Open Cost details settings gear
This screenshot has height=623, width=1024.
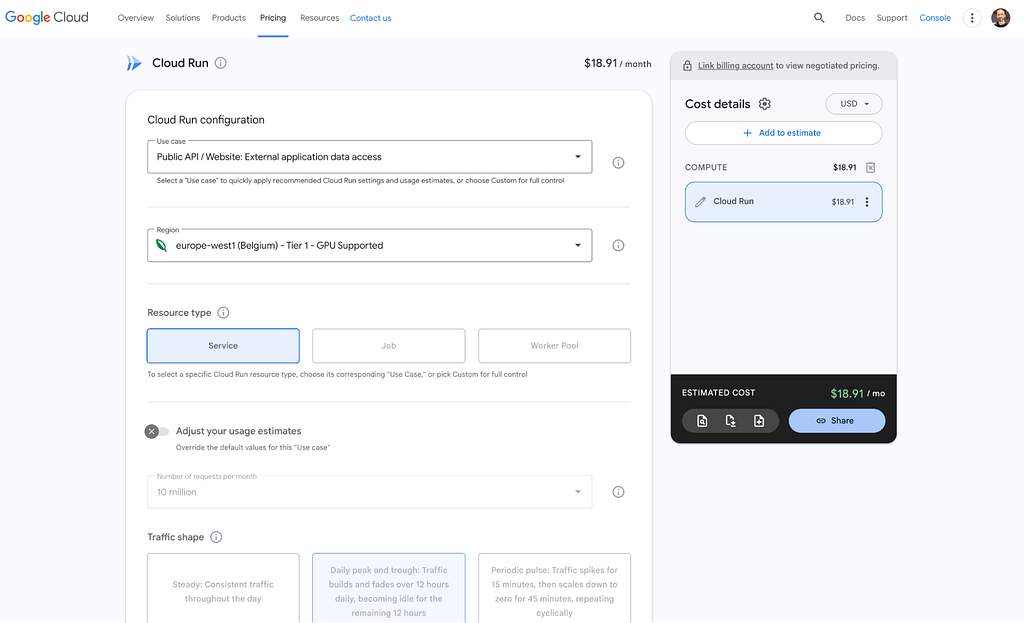point(765,104)
